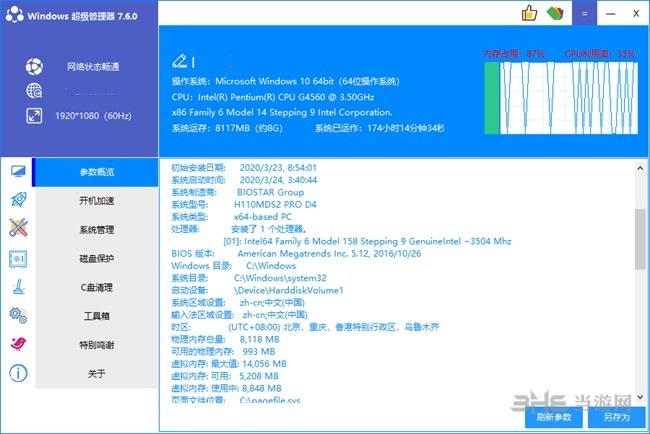Click the 时区 UTC+08:00 row
The width and height of the screenshot is (650, 434).
305,327
